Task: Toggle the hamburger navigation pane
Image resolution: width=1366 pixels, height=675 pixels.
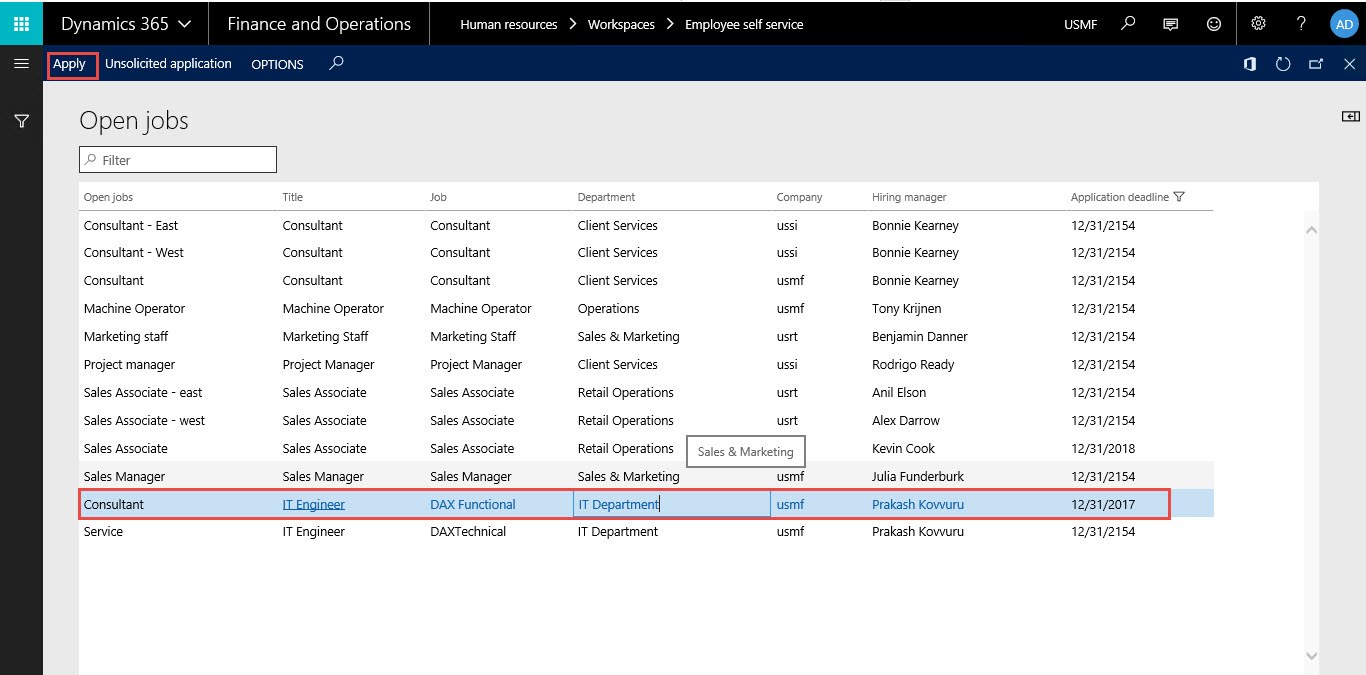Action: click(x=21, y=63)
